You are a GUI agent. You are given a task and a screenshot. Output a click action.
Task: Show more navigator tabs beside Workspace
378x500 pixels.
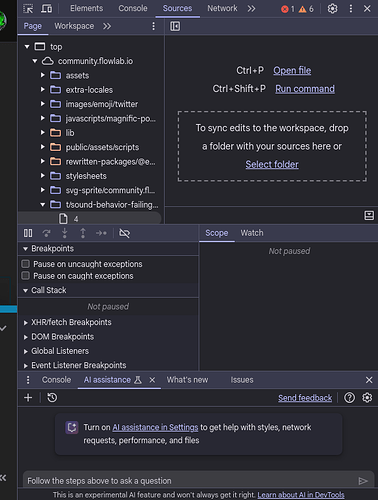tap(107, 26)
